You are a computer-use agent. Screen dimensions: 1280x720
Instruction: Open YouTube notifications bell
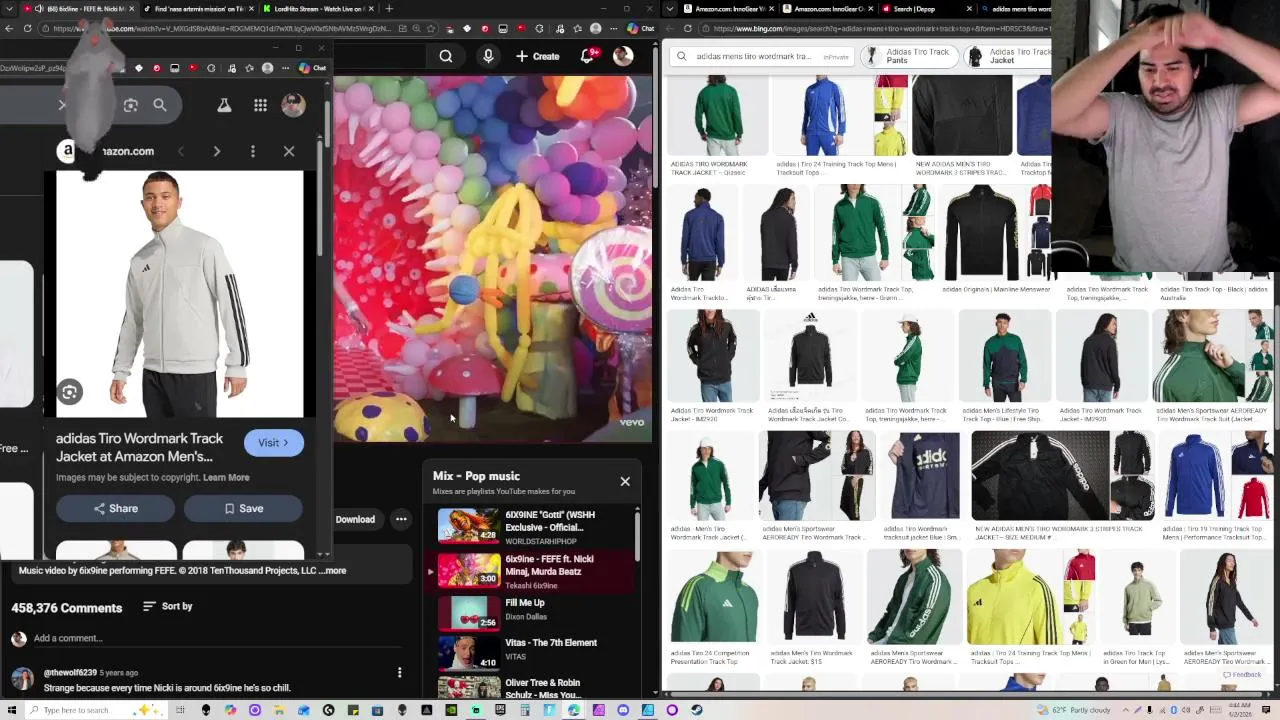click(x=587, y=57)
